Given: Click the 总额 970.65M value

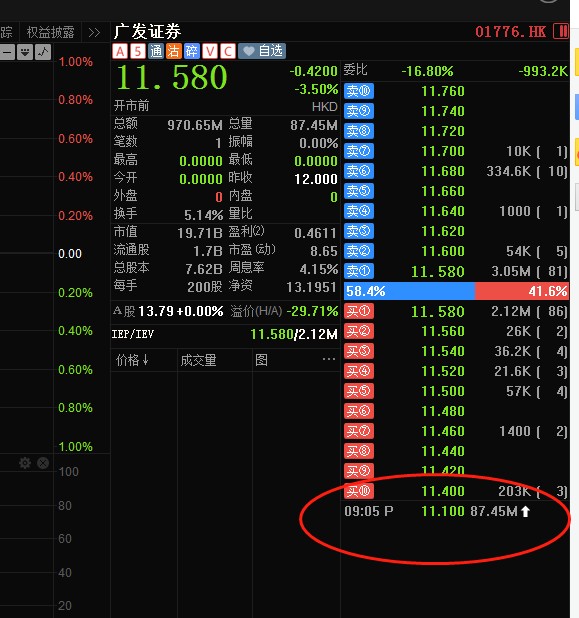Looking at the screenshot, I should (x=195, y=125).
